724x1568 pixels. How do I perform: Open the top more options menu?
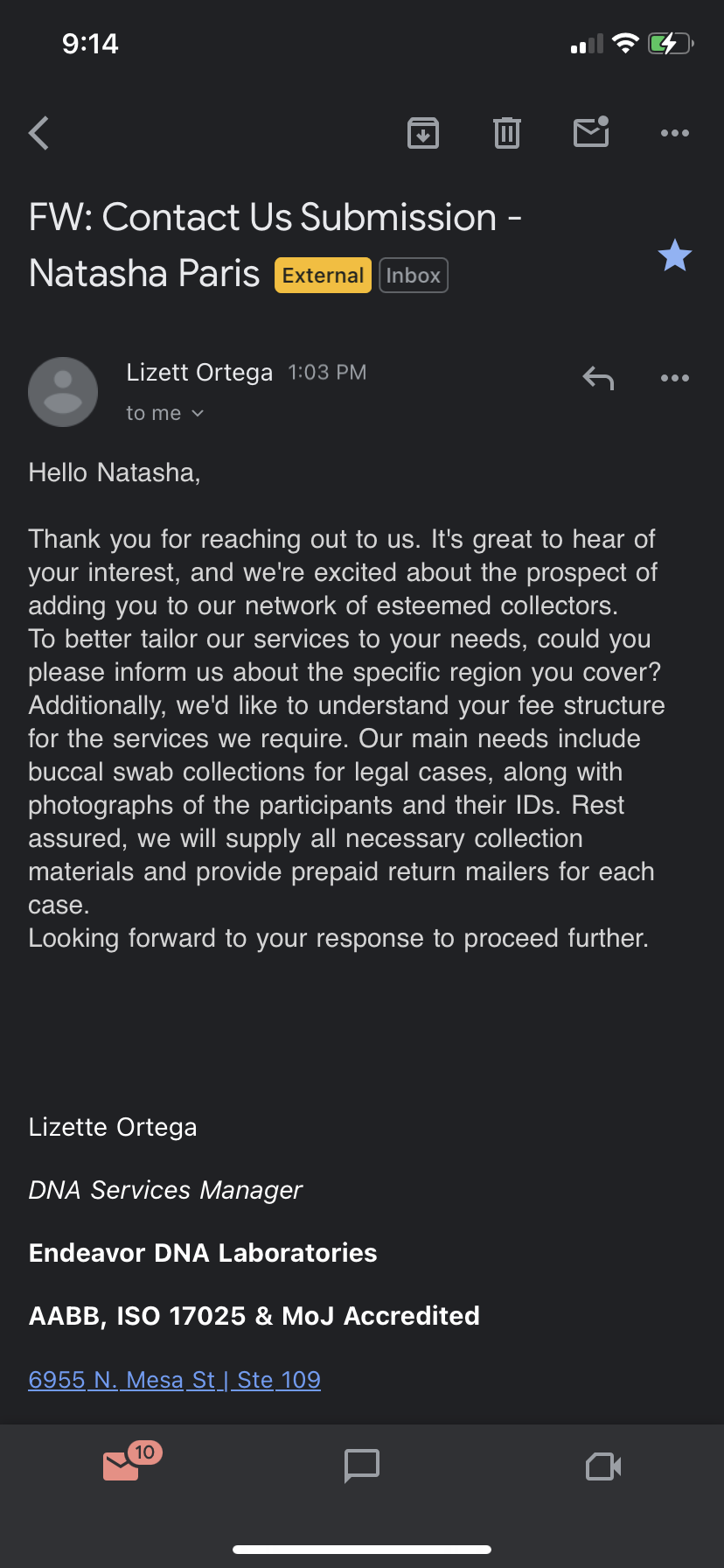pyautogui.click(x=674, y=133)
